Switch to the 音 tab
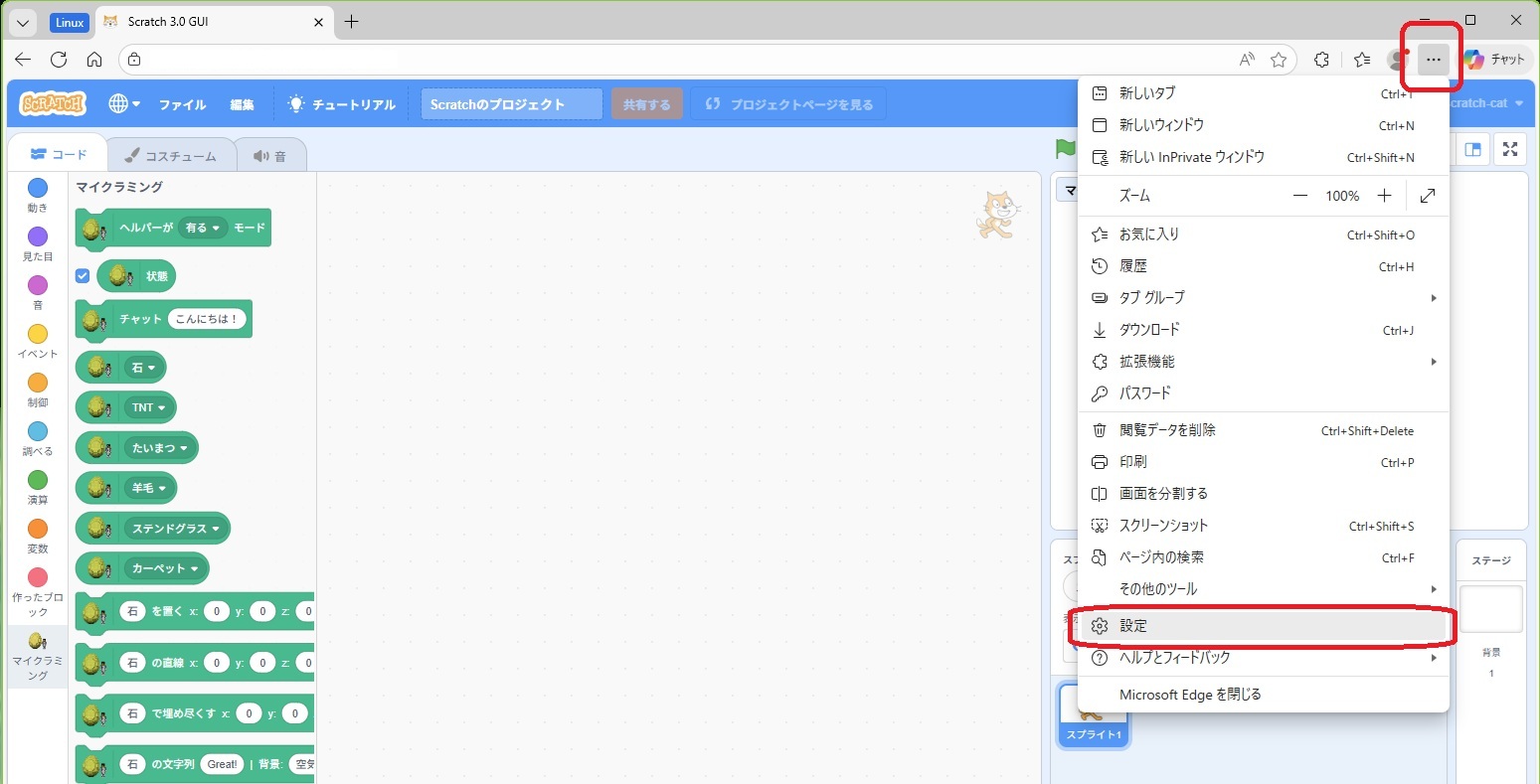 pos(269,156)
